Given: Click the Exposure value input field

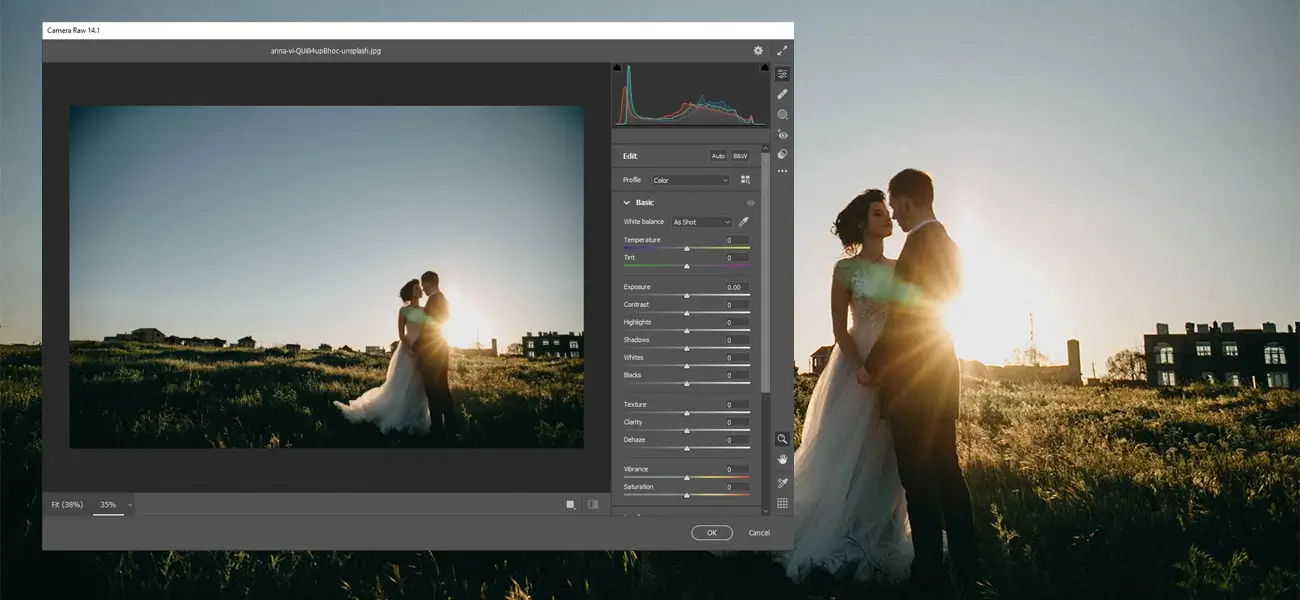Looking at the screenshot, I should pos(737,287).
